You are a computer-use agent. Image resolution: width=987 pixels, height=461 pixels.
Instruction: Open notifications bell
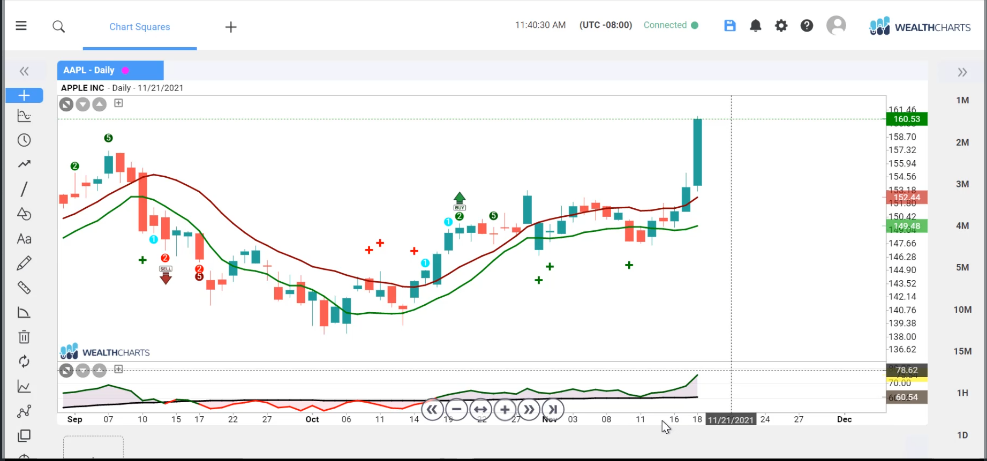point(755,25)
